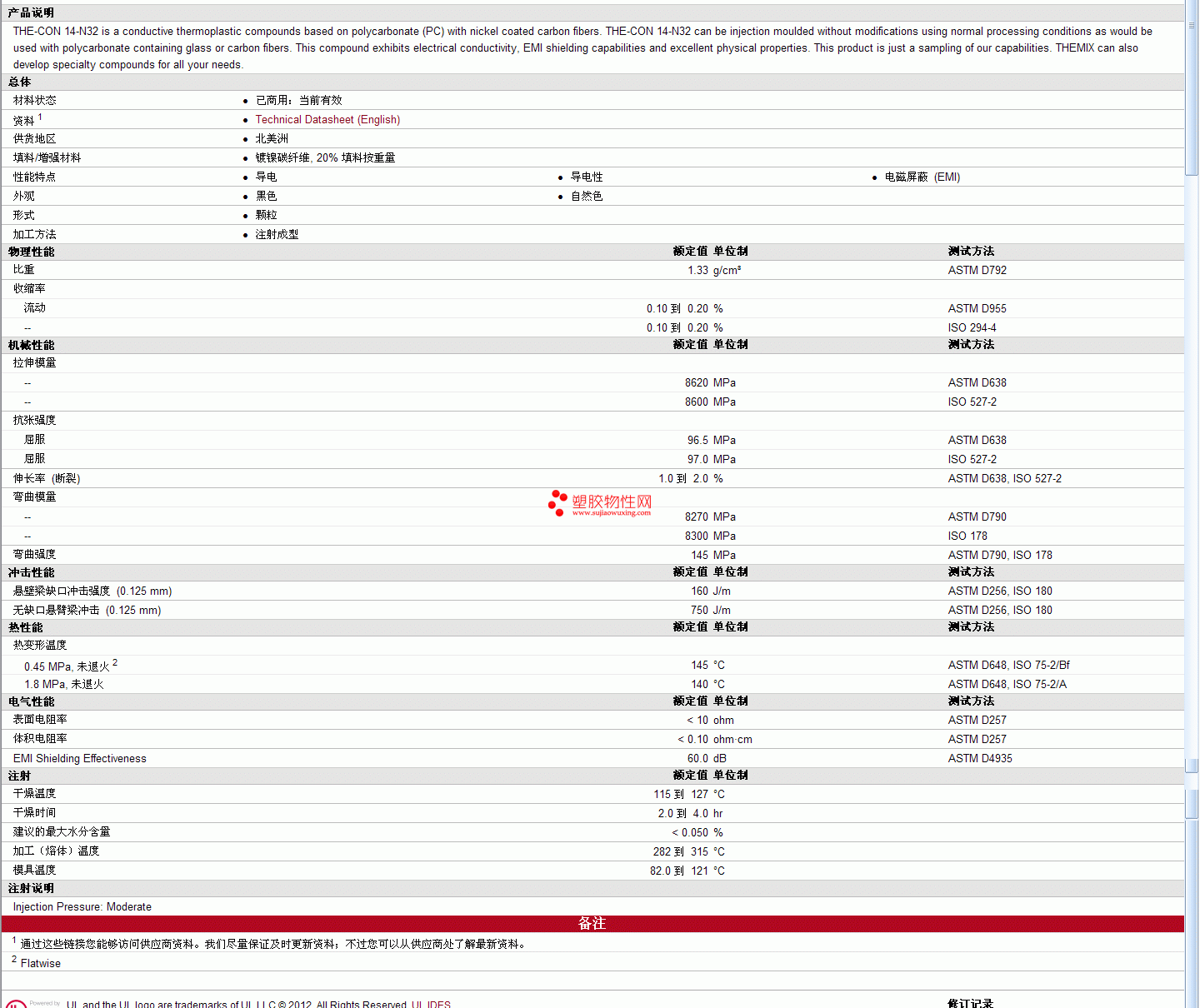Viewport: 1200px width, 1008px height.
Task: Open the Technical Datasheet (English) link
Action: (327, 120)
